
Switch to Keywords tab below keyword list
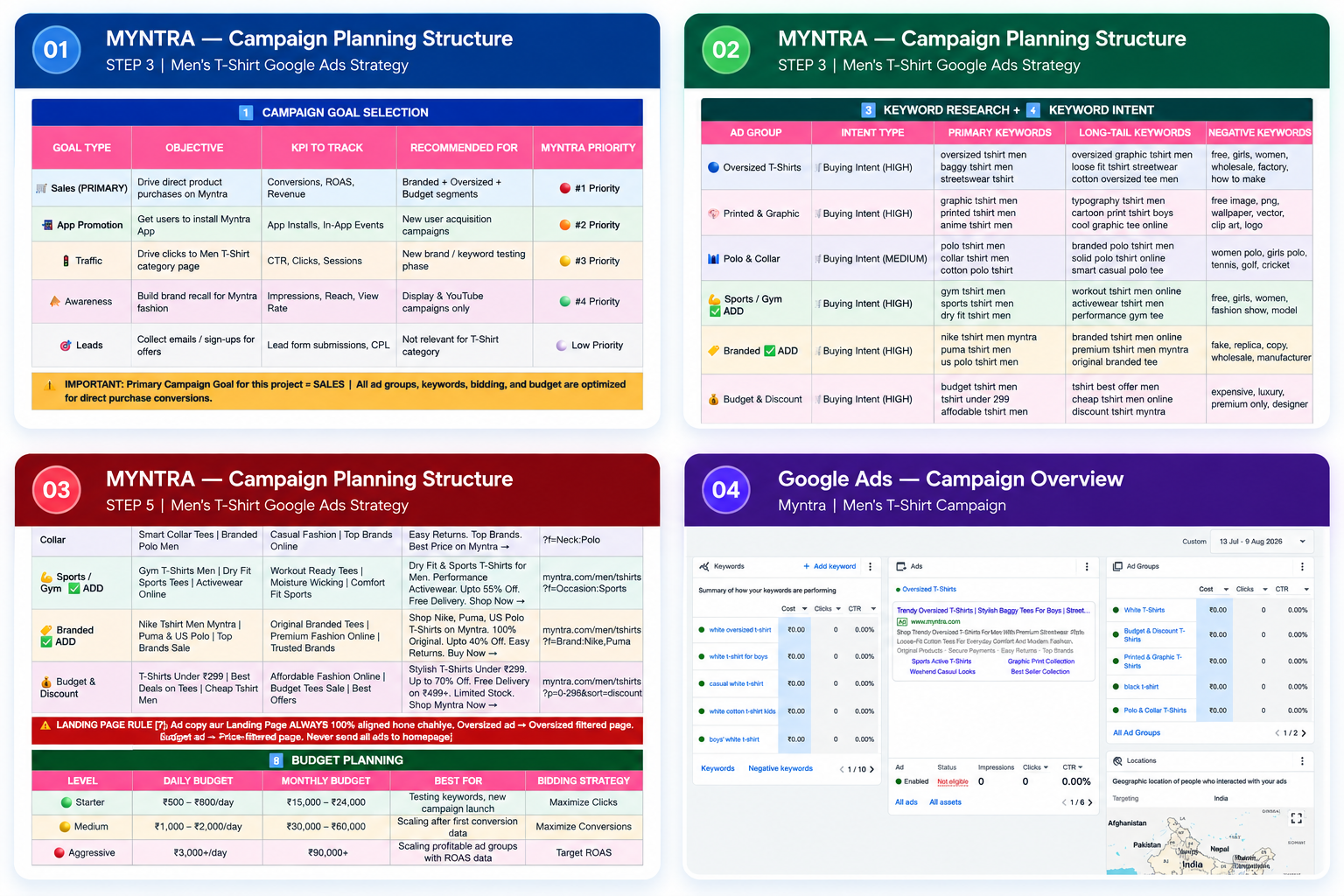pyautogui.click(x=717, y=769)
